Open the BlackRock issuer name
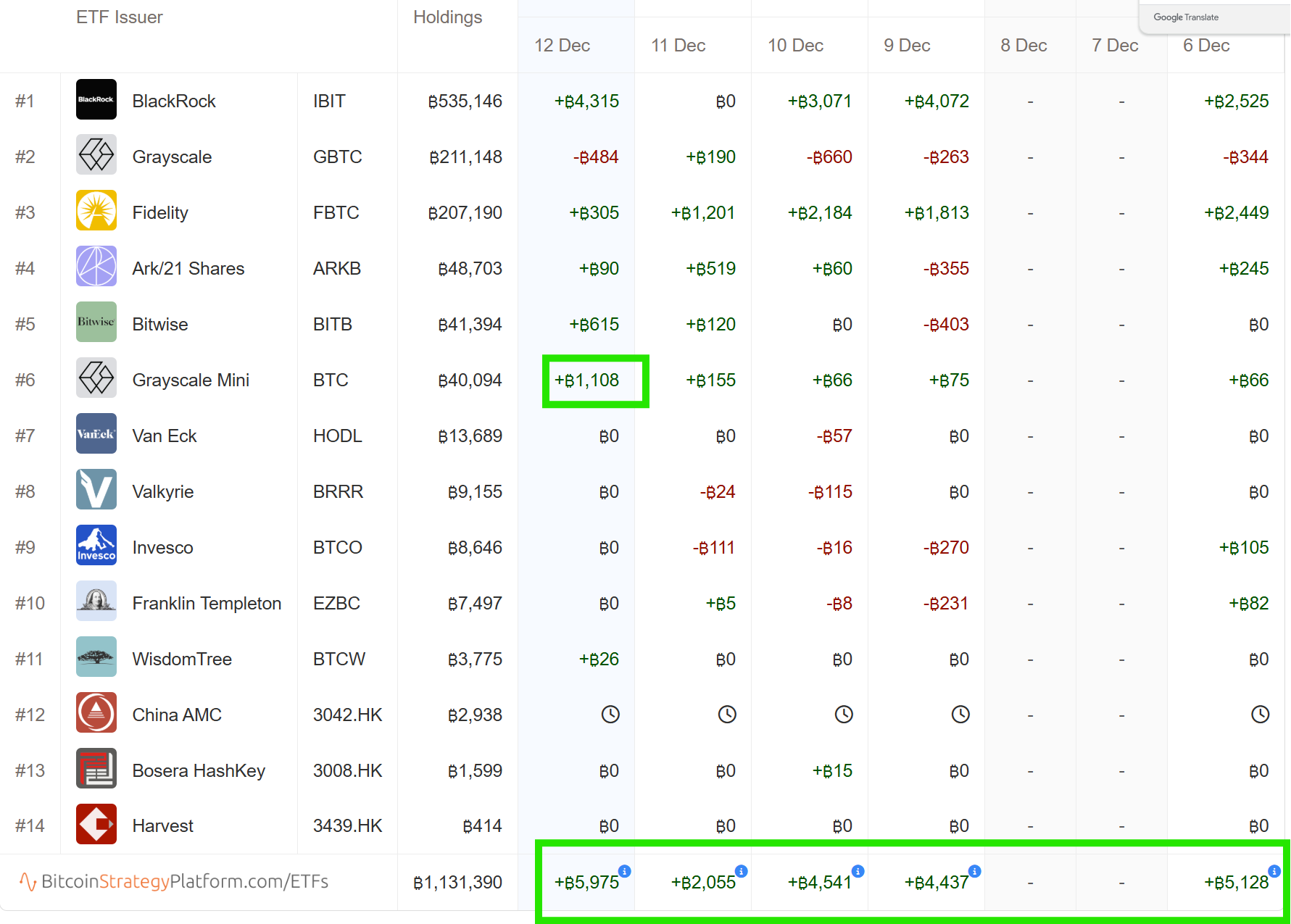Screen dimensions: 1291x924 click(x=174, y=101)
